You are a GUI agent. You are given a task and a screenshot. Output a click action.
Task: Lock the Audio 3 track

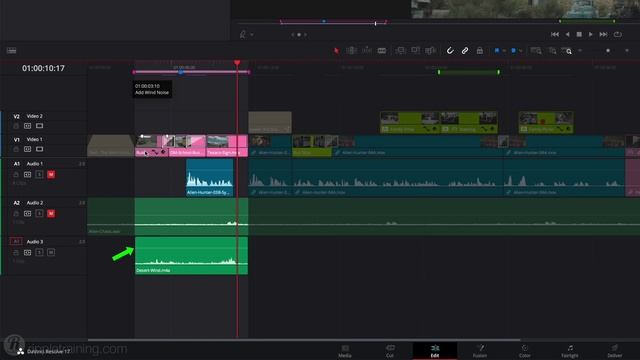(16, 253)
